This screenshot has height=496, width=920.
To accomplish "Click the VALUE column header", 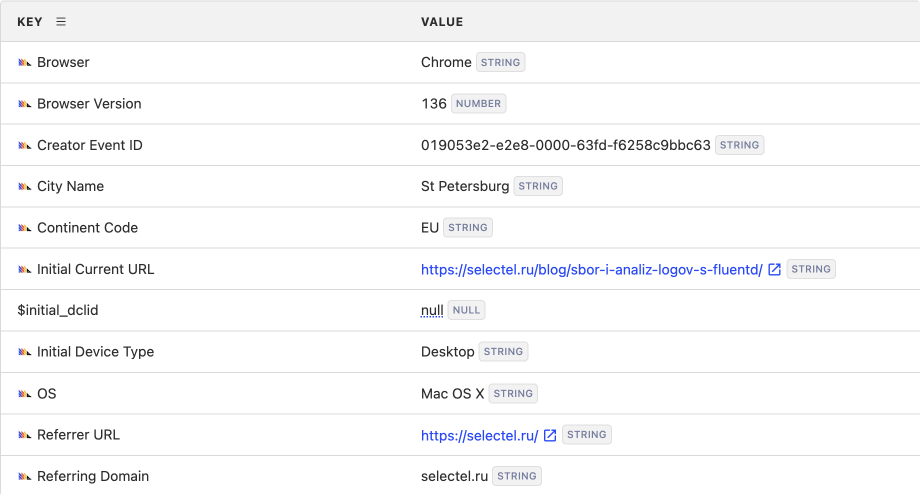I will tap(441, 21).
